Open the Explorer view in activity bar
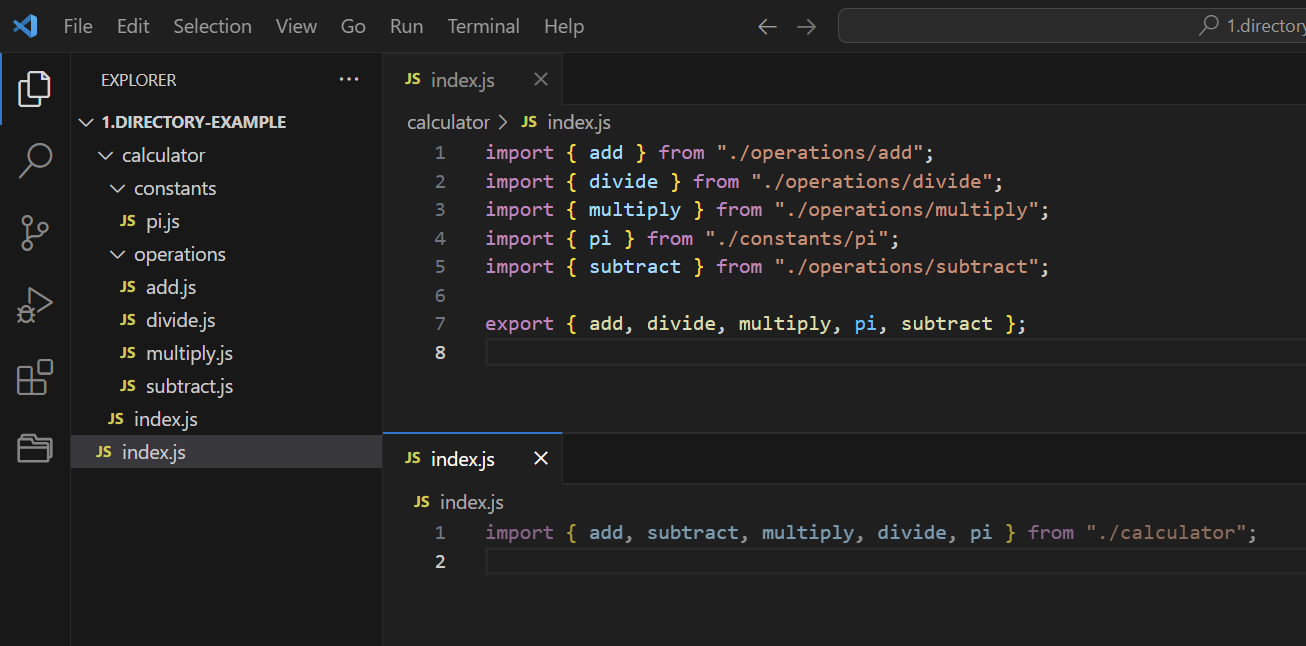 click(35, 89)
